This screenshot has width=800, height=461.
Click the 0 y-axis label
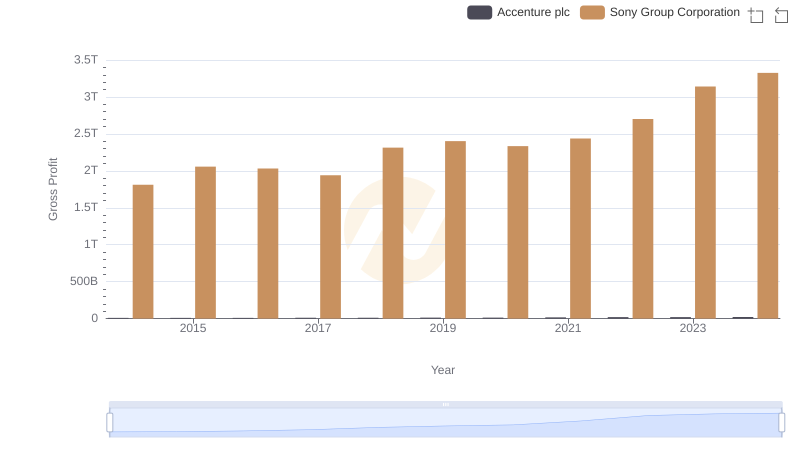(x=94, y=318)
